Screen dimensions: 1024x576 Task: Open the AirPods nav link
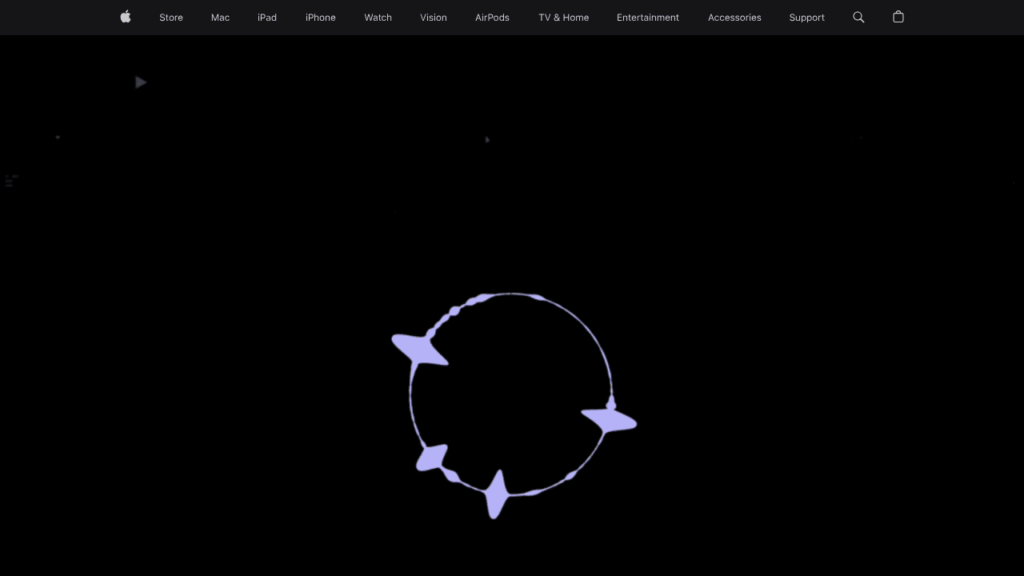[492, 18]
